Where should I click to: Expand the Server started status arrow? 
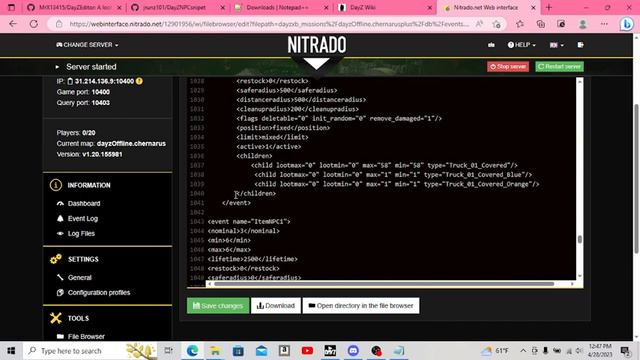[57, 67]
